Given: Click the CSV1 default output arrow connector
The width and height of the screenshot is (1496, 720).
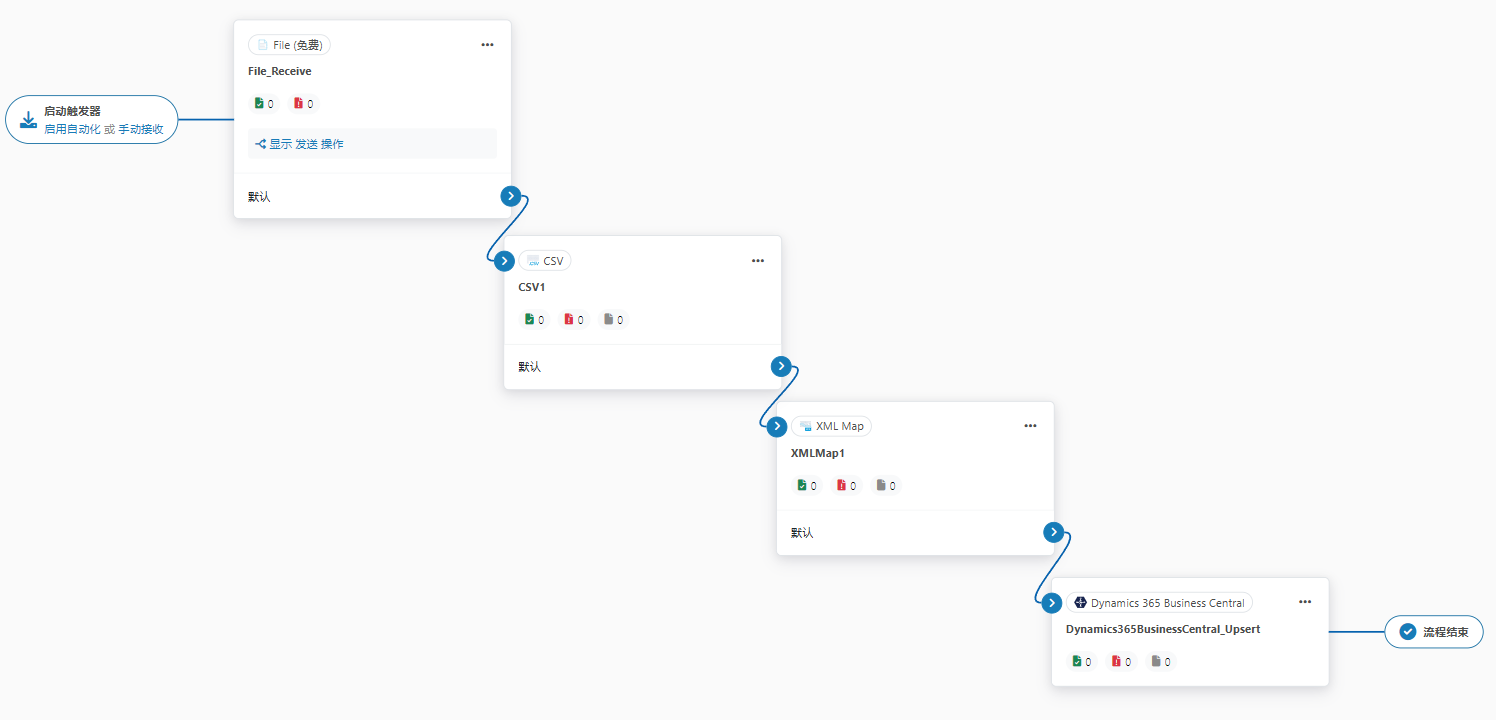Looking at the screenshot, I should [x=781, y=366].
